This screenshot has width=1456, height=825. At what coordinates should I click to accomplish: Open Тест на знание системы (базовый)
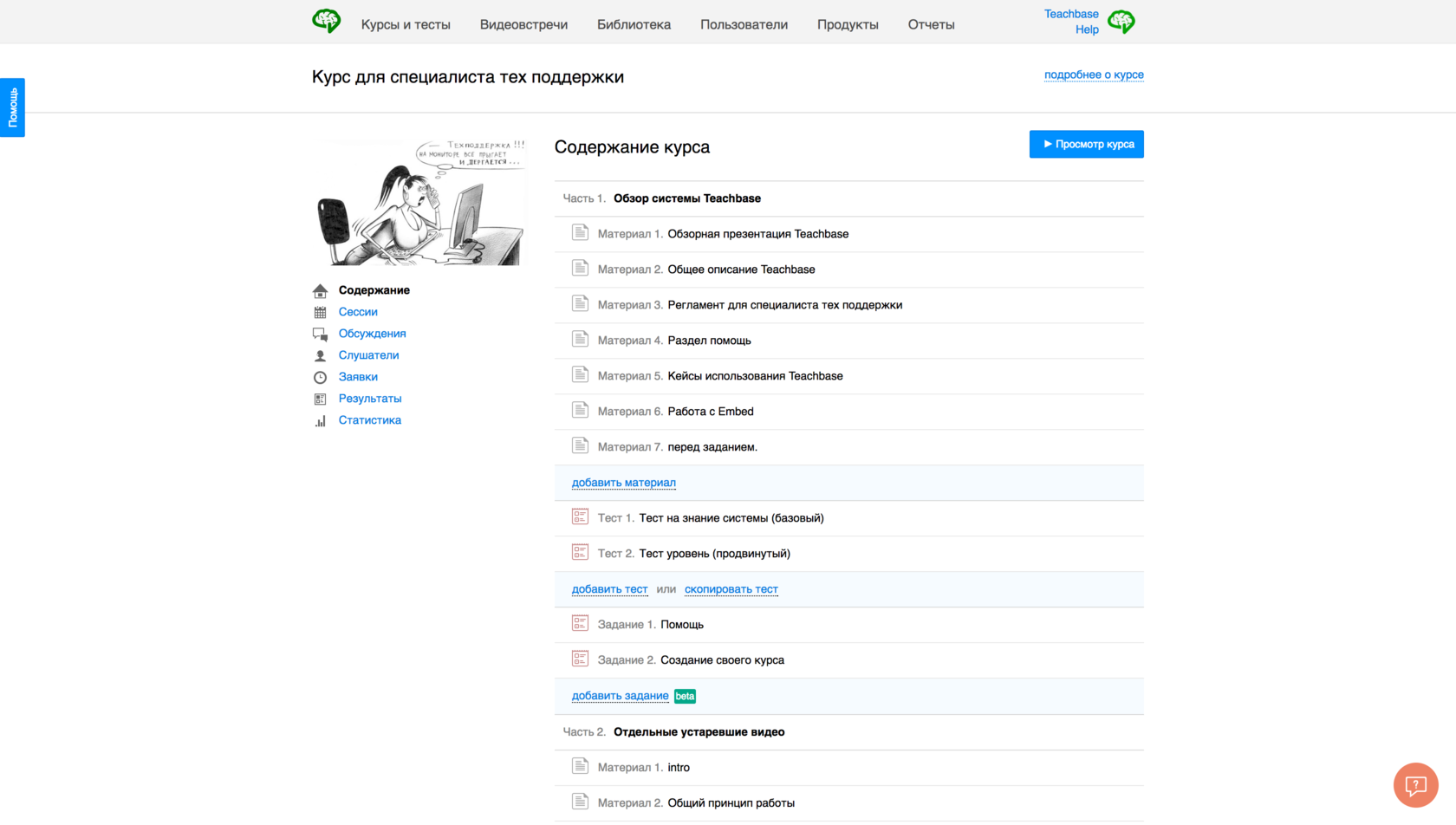pos(731,518)
